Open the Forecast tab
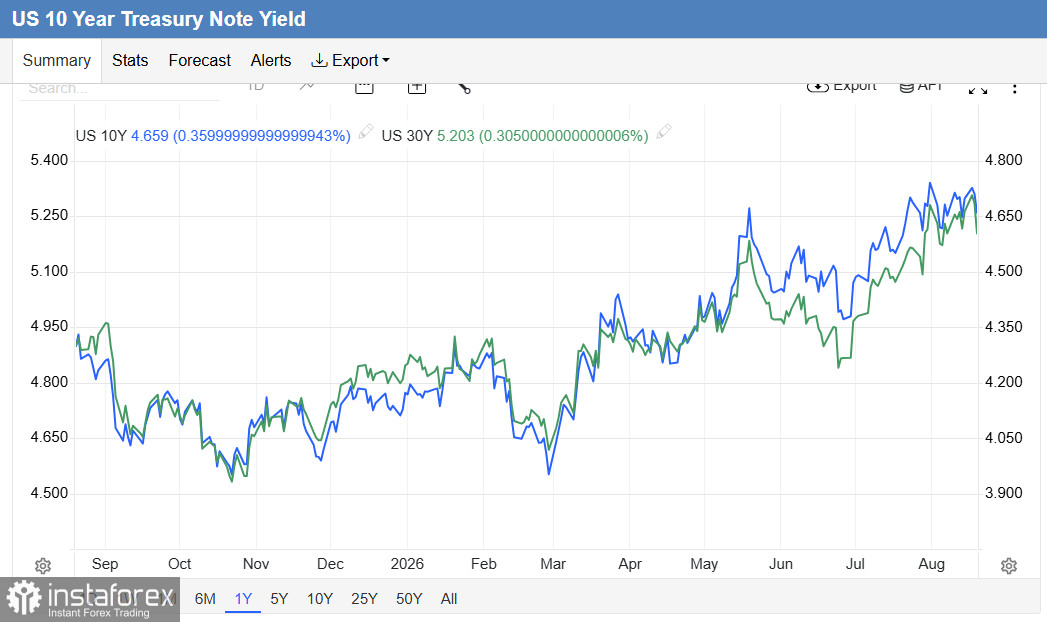This screenshot has height=622, width=1047. 200,60
